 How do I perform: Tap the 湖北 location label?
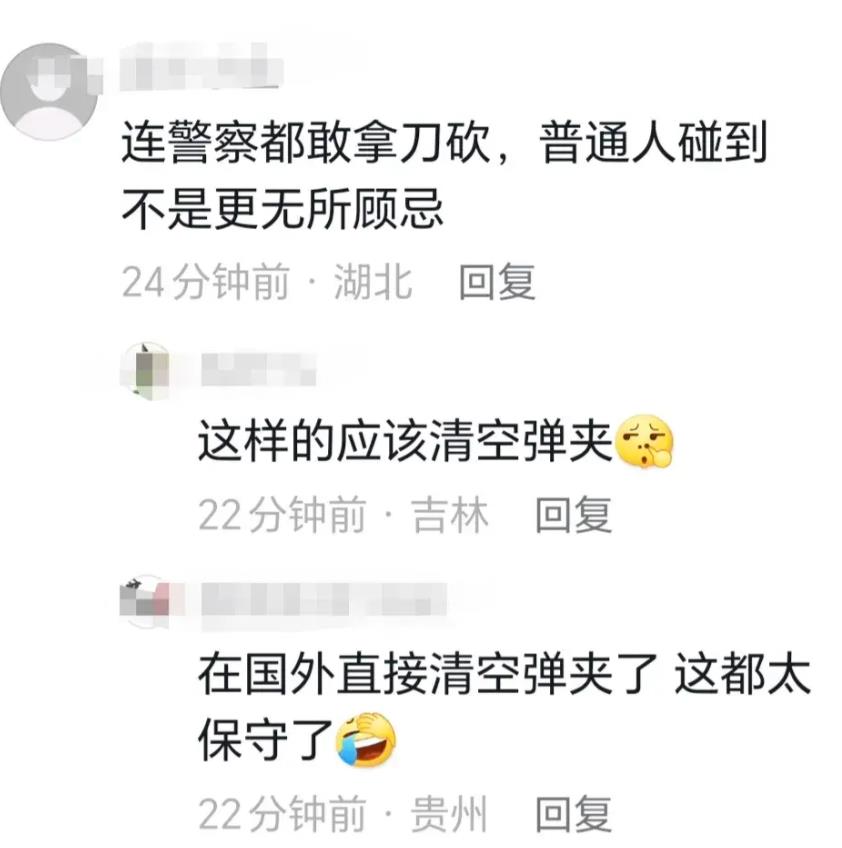point(373,282)
